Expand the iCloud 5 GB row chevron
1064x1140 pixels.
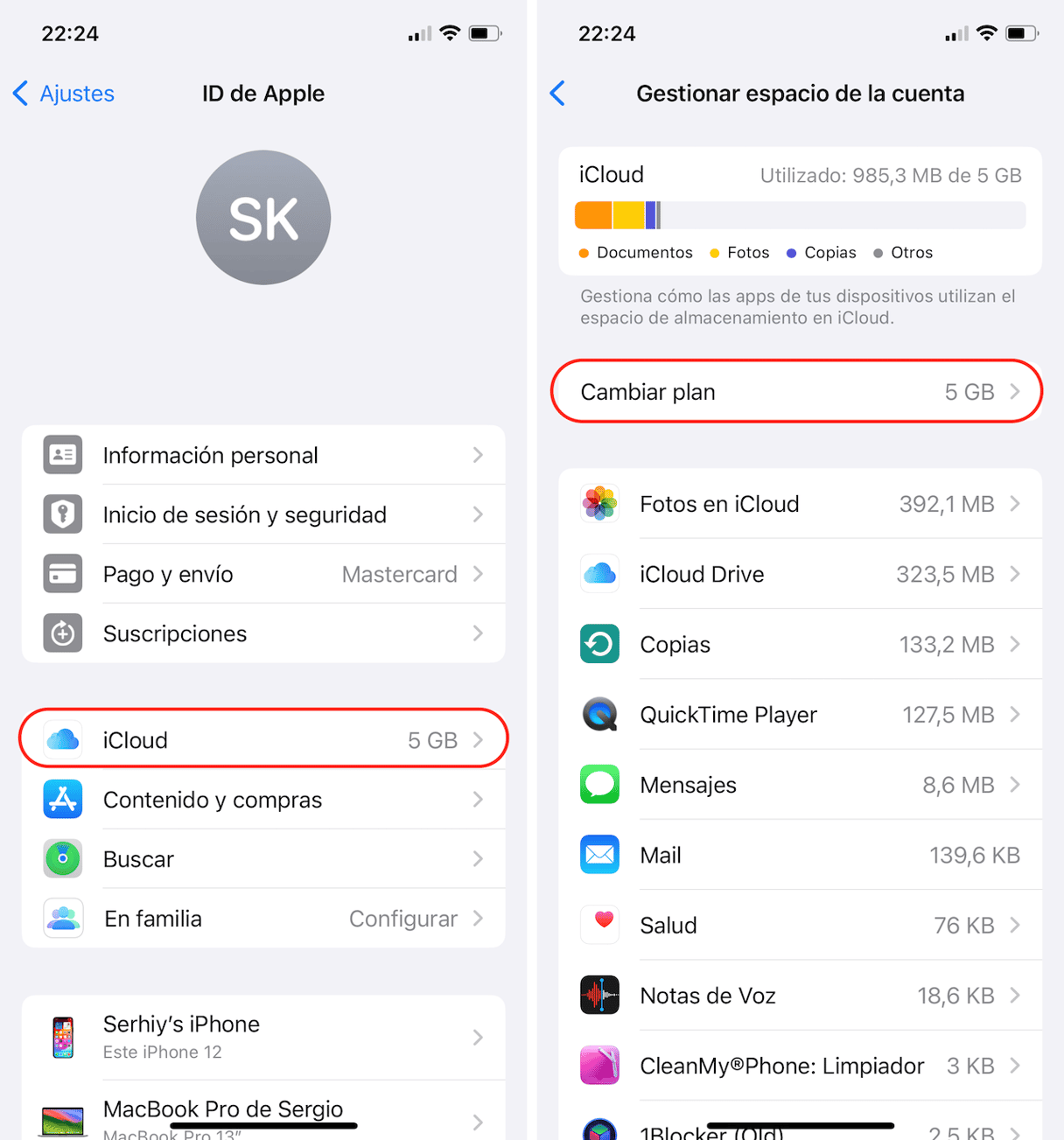pos(479,740)
